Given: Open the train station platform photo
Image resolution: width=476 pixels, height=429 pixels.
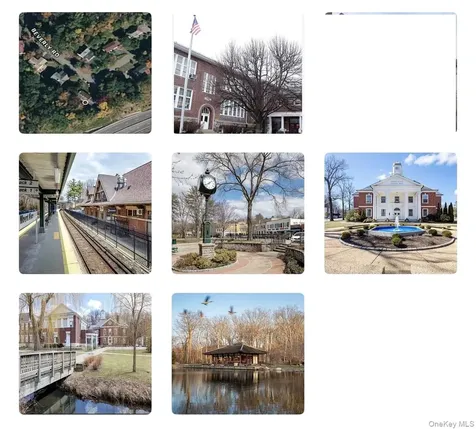Looking at the screenshot, I should pos(85,213).
